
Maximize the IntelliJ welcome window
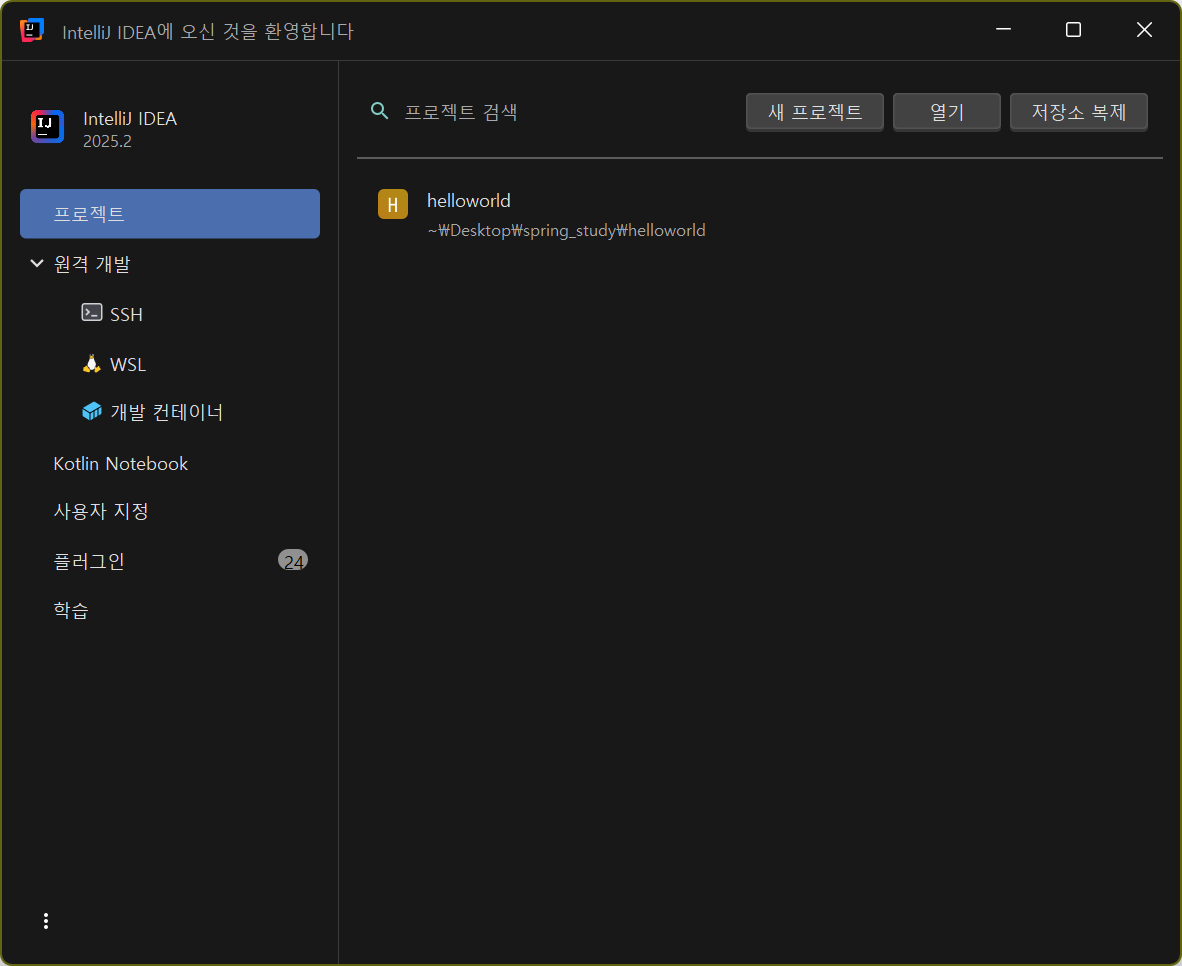(1073, 29)
